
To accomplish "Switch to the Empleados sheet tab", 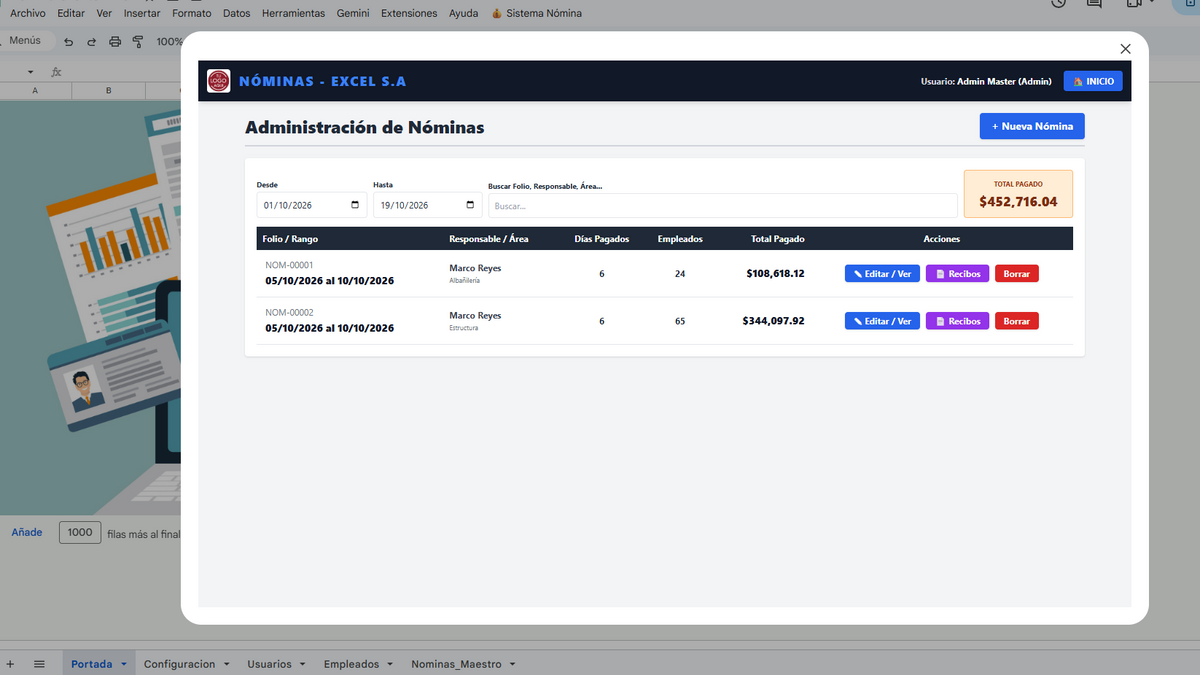I will [x=351, y=664].
